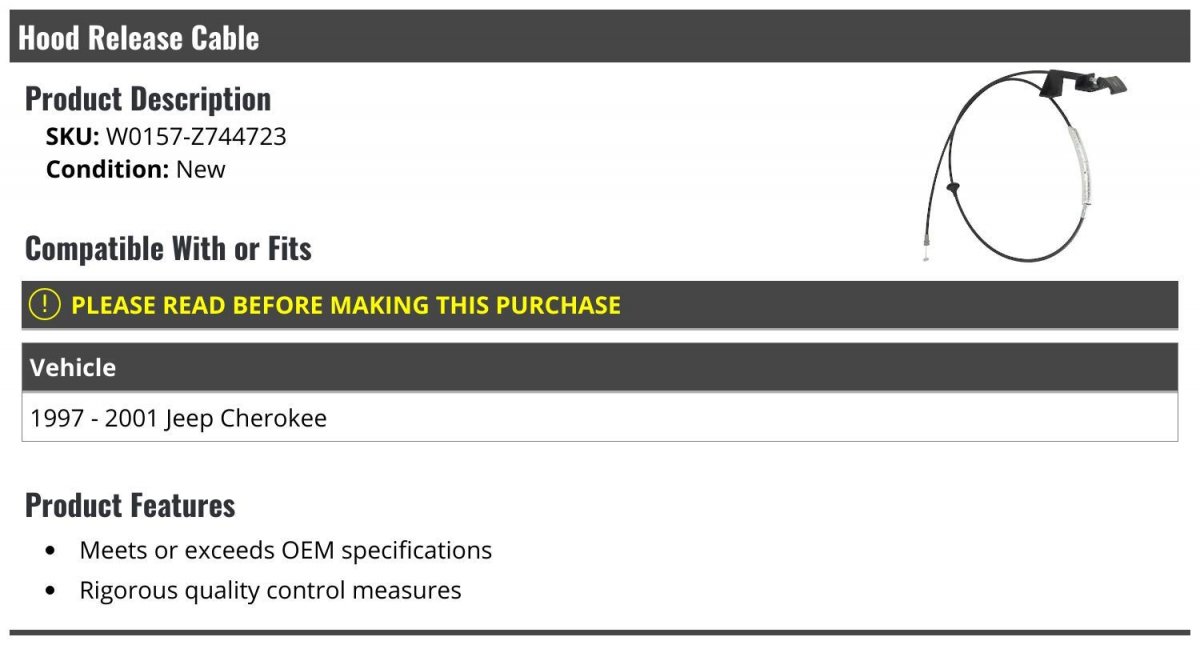Click the bullet beside "Meets or exceeds OEM"

click(51, 551)
